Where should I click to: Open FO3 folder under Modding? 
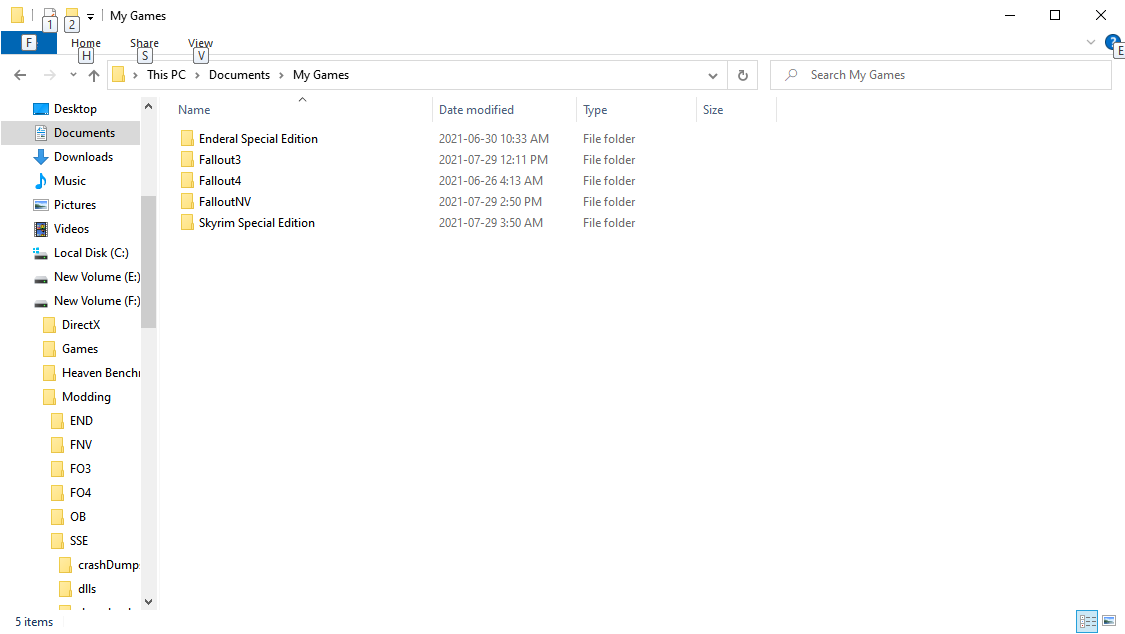(x=80, y=469)
